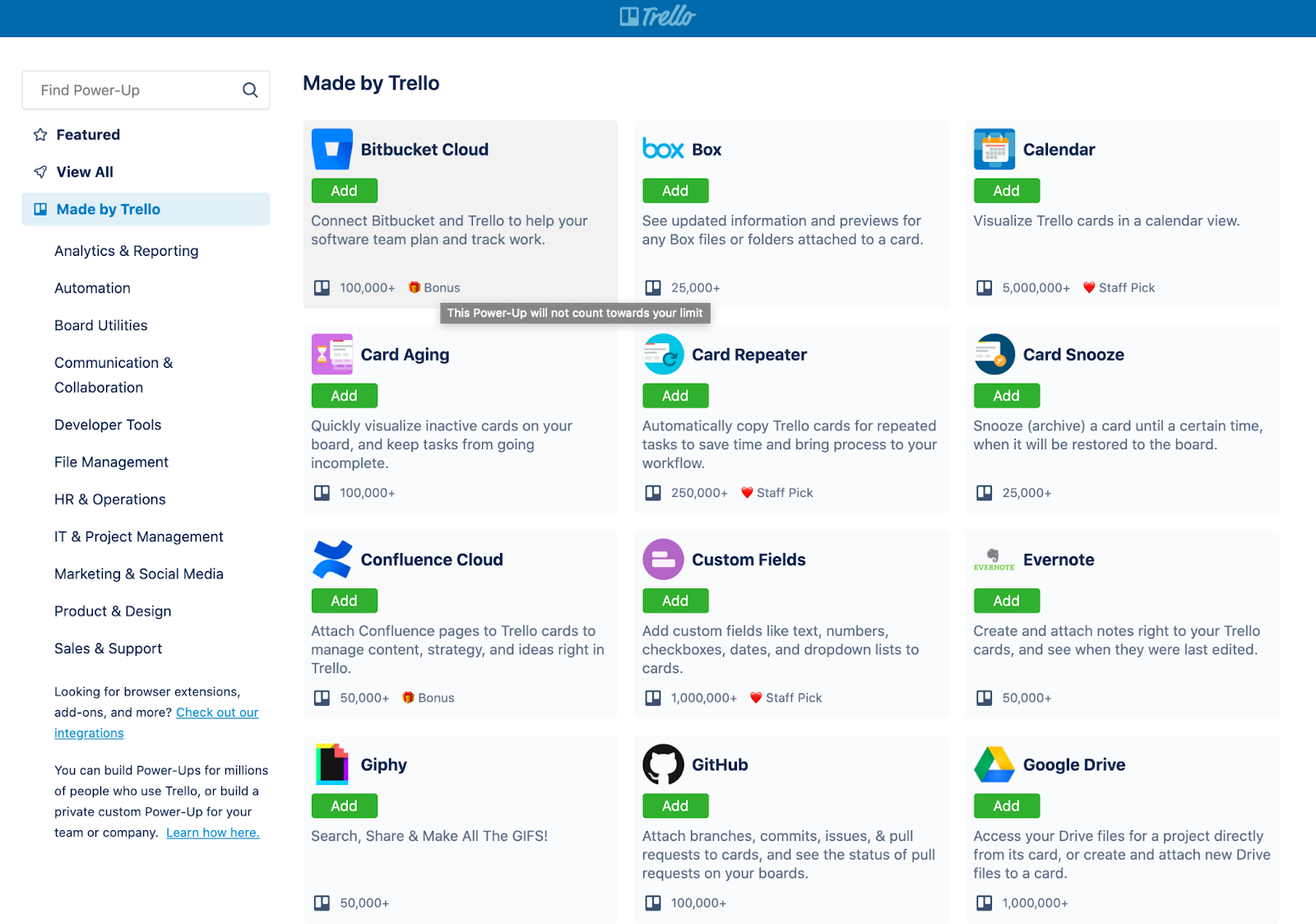This screenshot has width=1316, height=924.
Task: Open the Board Utilities category
Action: [x=101, y=325]
